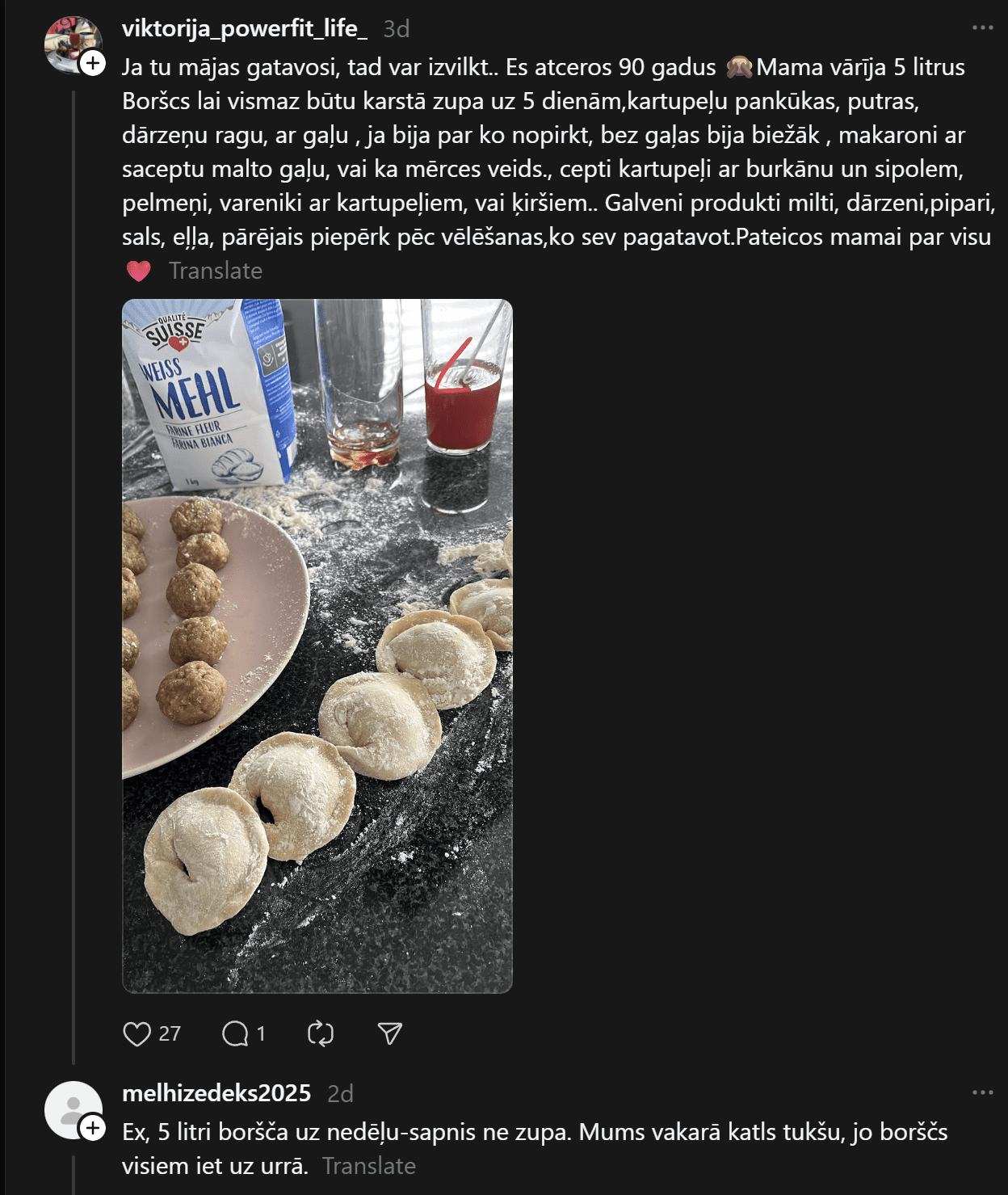Open replies using the comment bubble icon
Image resolution: width=1008 pixels, height=1195 pixels.
pyautogui.click(x=235, y=1033)
